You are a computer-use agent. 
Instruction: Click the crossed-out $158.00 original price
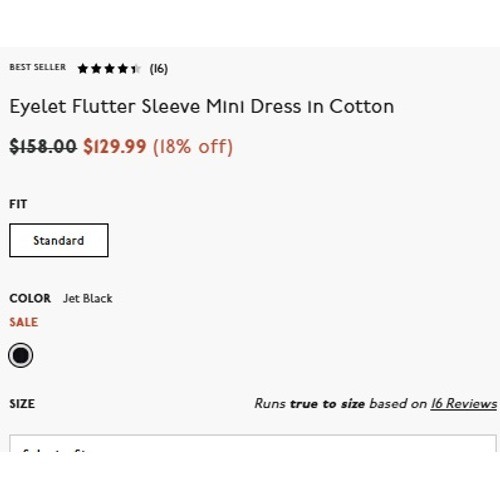pos(43,146)
